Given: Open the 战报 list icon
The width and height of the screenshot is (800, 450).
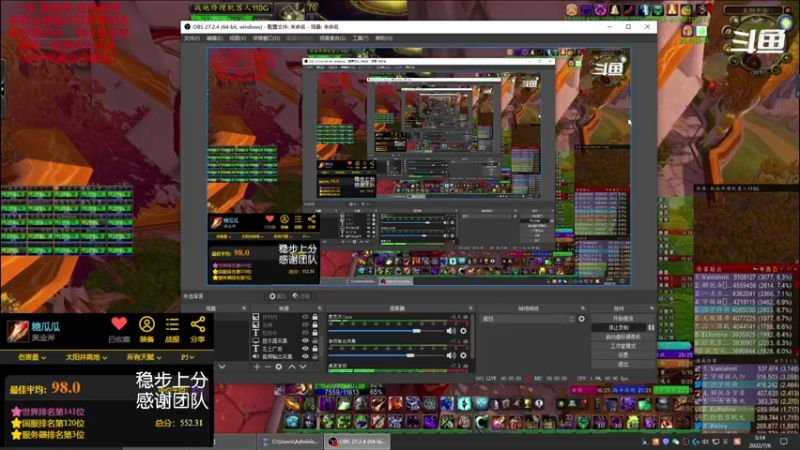Looking at the screenshot, I should (172, 324).
